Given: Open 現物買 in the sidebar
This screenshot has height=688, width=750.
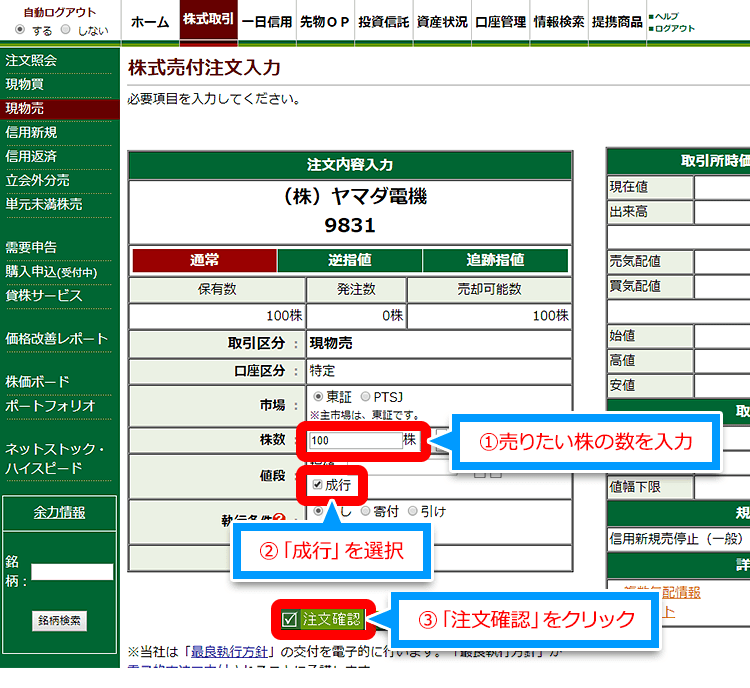Looking at the screenshot, I should click(24, 85).
